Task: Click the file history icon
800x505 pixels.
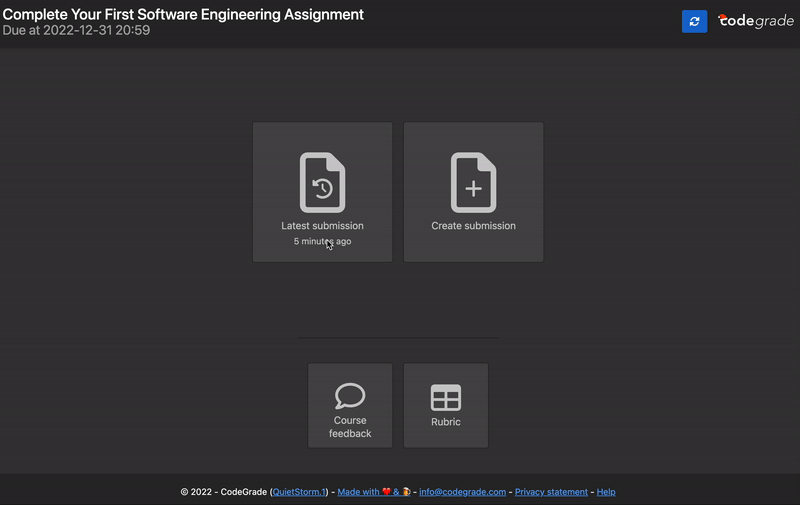Action: [x=322, y=183]
